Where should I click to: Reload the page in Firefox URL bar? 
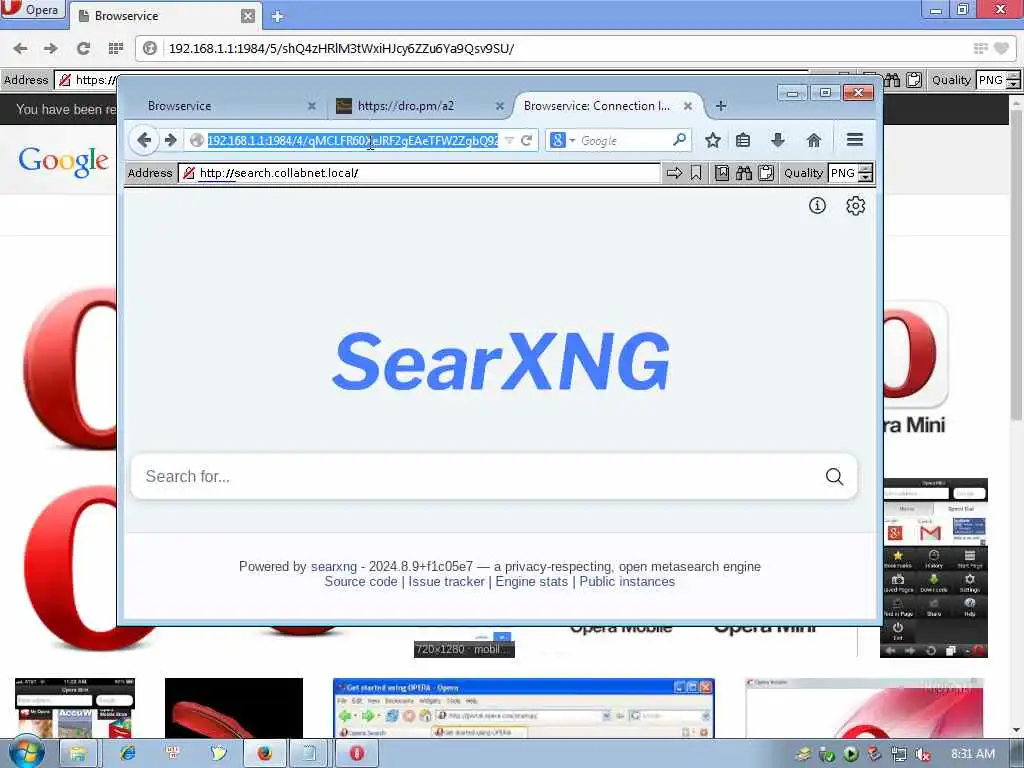coord(526,140)
